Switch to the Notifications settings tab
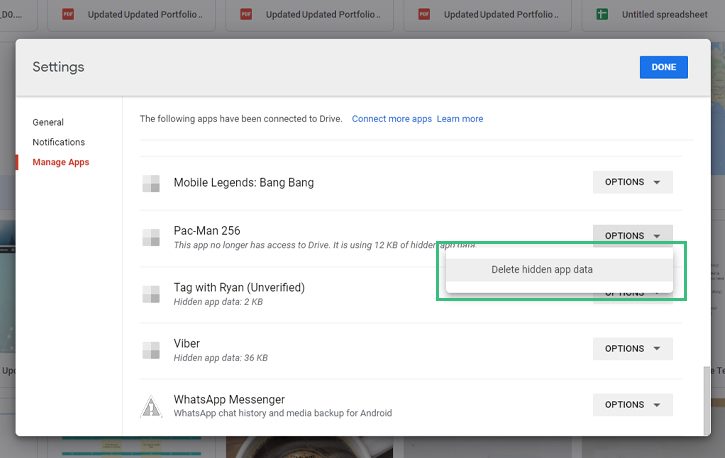 59,142
